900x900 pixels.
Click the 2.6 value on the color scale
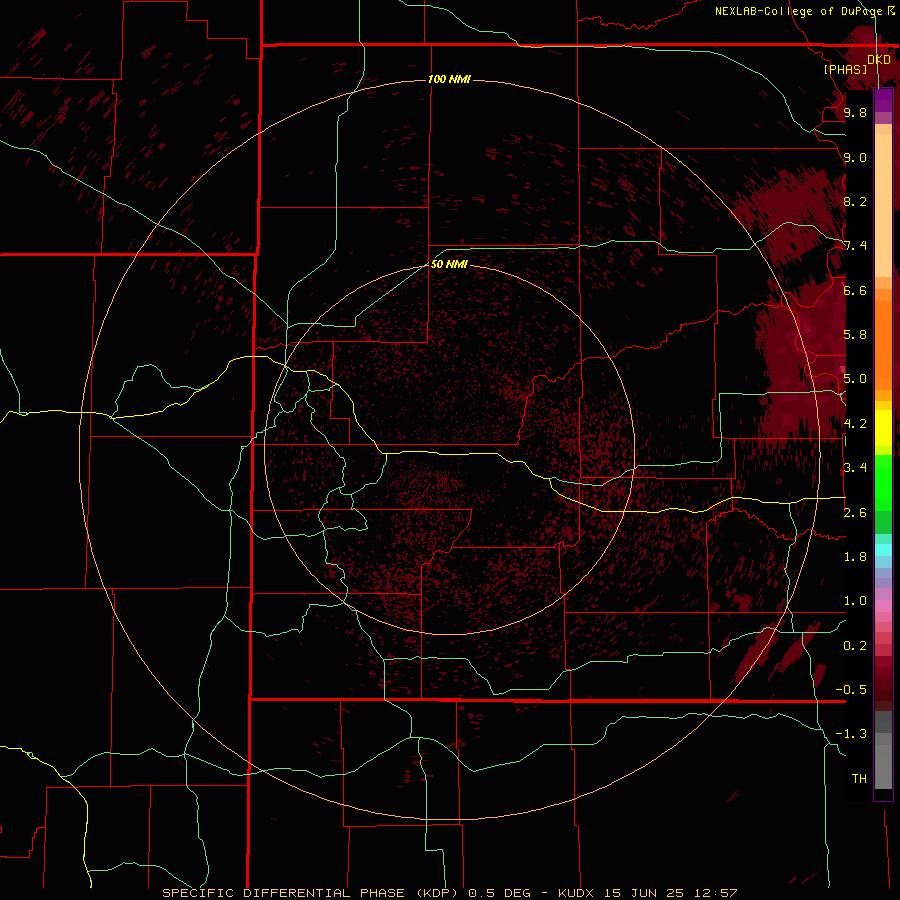pyautogui.click(x=855, y=513)
